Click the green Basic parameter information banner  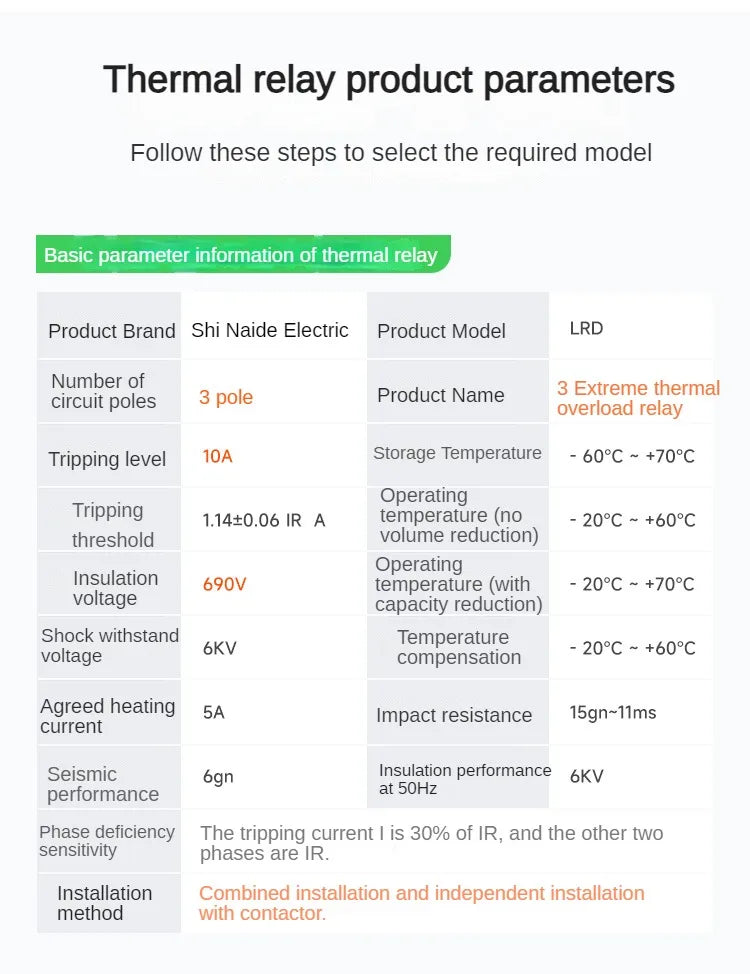pos(243,254)
